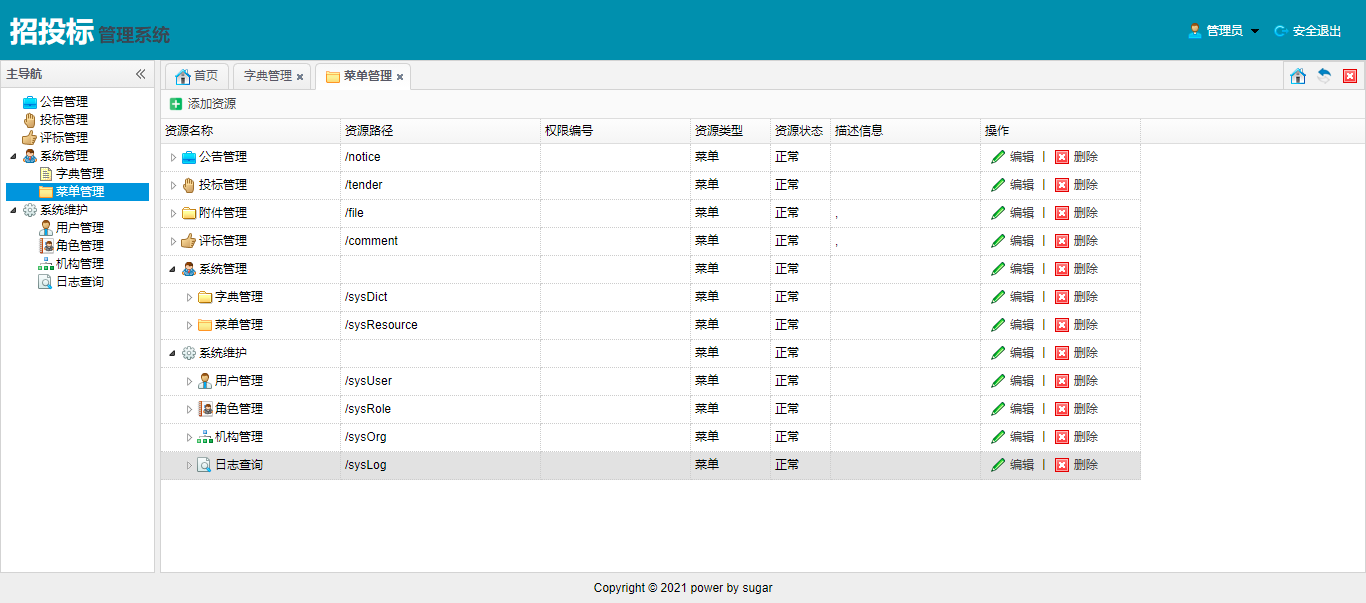Click the administrator avatar icon in header
The height and width of the screenshot is (603, 1366).
click(x=1194, y=31)
